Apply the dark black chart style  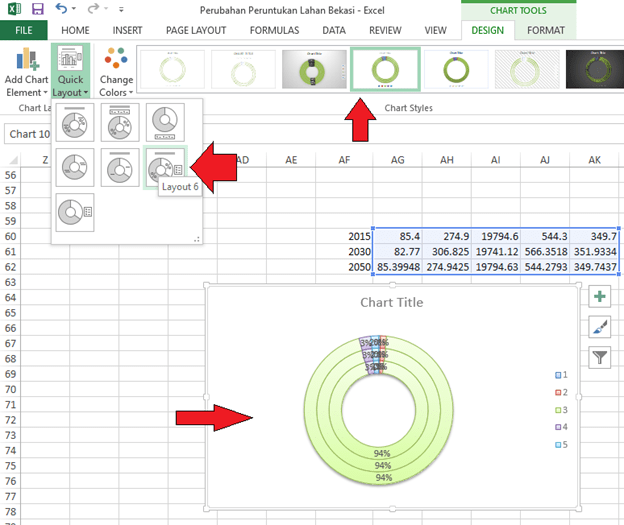point(595,70)
